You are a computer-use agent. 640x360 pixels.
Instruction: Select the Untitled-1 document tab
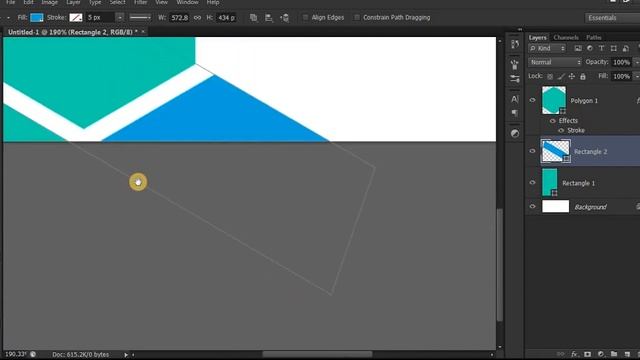tap(72, 32)
